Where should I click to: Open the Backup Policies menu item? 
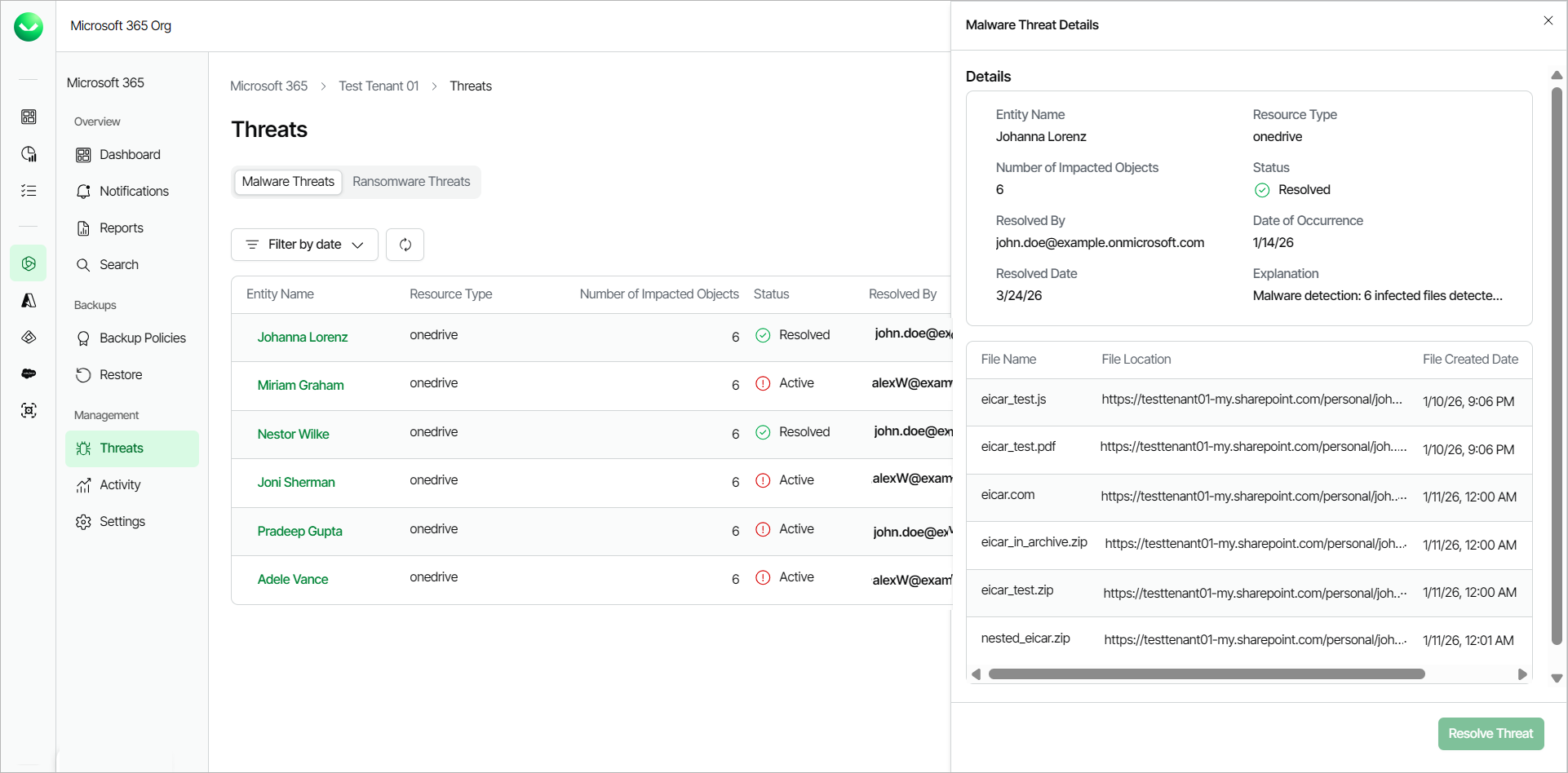142,338
